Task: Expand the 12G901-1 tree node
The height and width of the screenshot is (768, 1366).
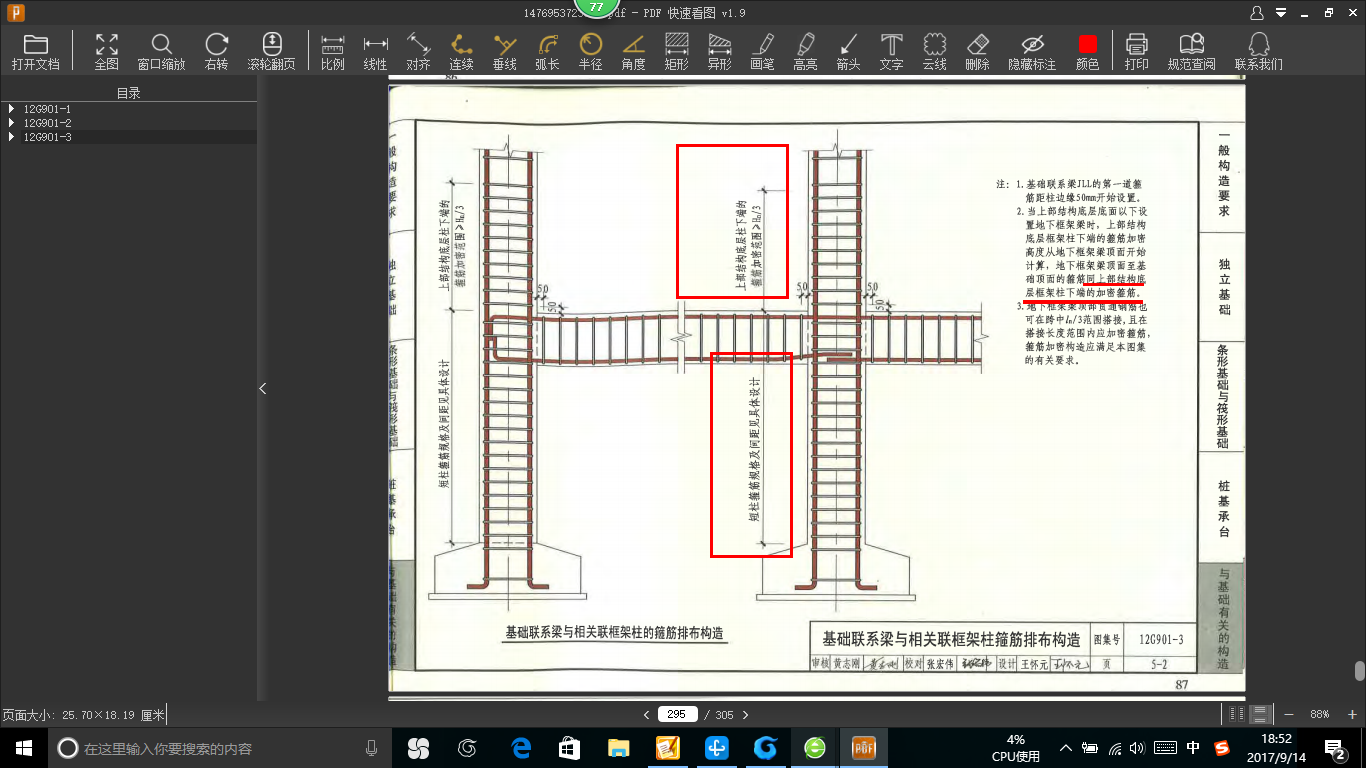Action: click(x=10, y=108)
